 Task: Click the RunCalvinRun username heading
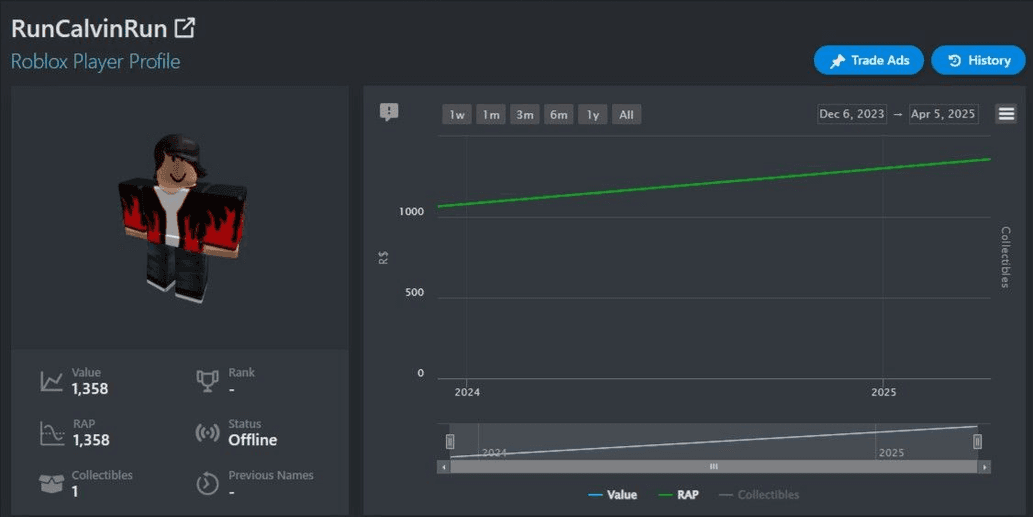89,28
